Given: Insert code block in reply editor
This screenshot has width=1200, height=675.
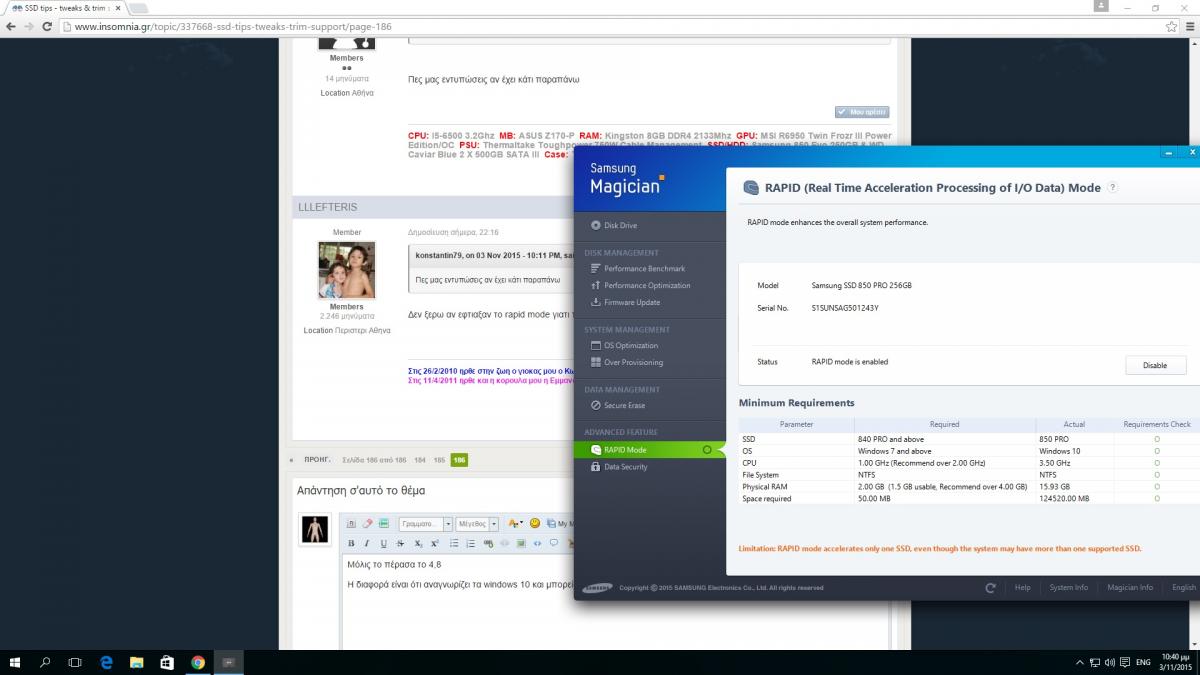Looking at the screenshot, I should [537, 543].
